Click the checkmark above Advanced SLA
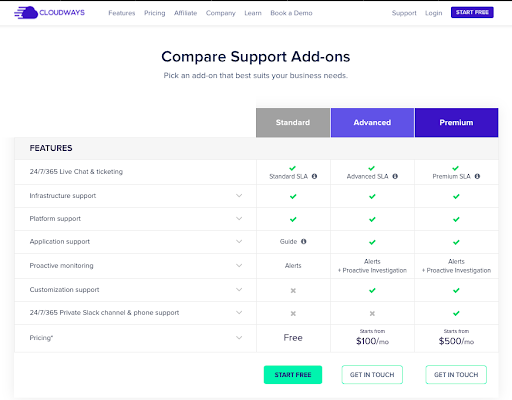The width and height of the screenshot is (512, 400). [x=372, y=168]
